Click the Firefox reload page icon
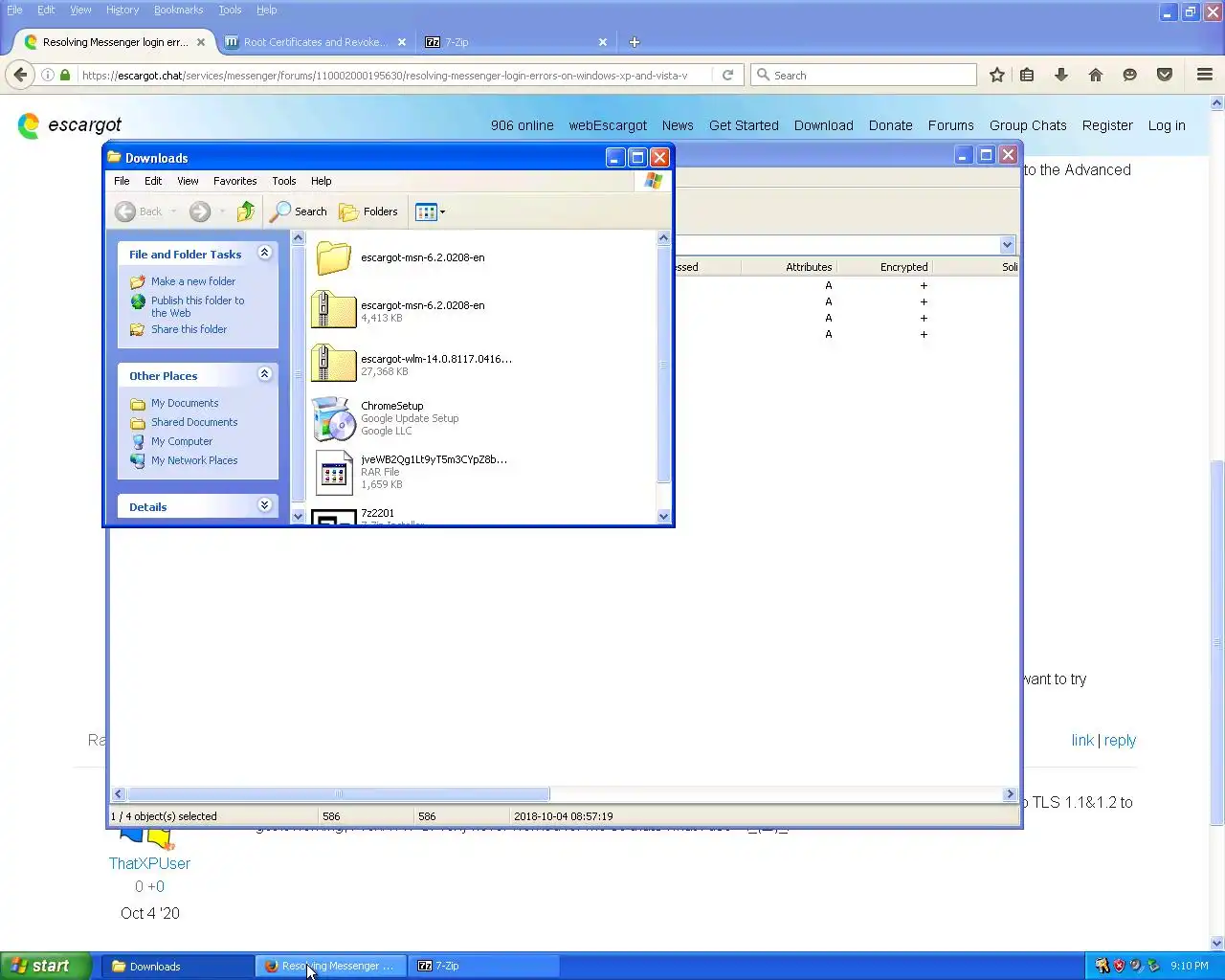1225x980 pixels. pos(727,75)
